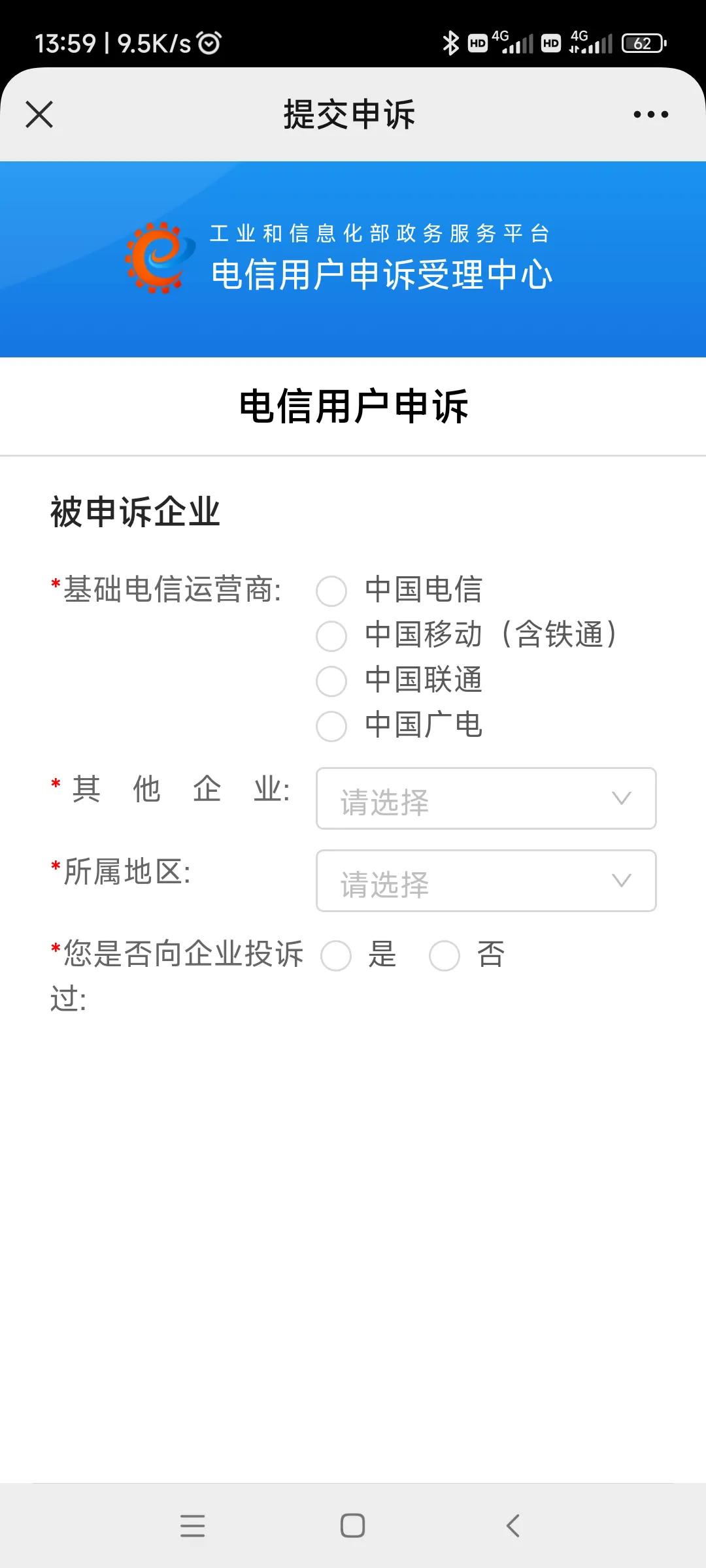Viewport: 706px width, 1568px height.
Task: Click the 电信用户申诉 heading
Action: (x=353, y=404)
